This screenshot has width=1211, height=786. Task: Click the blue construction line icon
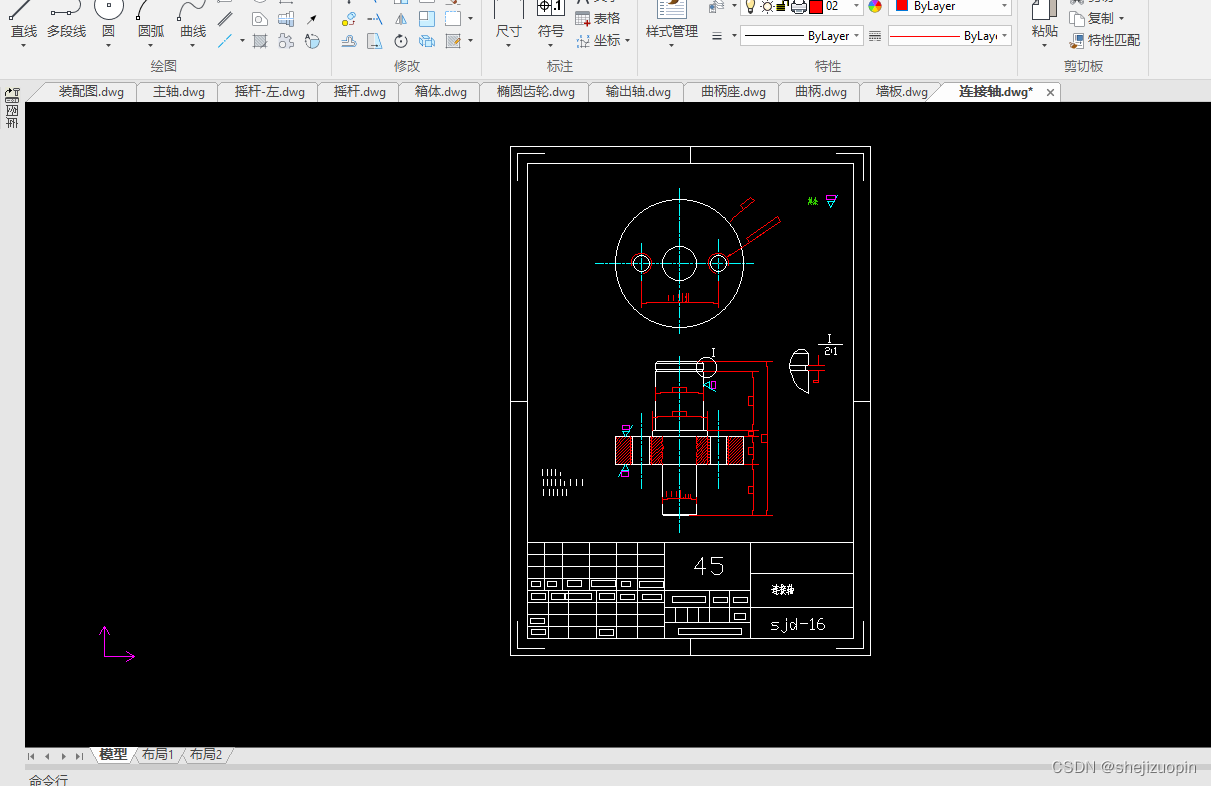tap(226, 41)
